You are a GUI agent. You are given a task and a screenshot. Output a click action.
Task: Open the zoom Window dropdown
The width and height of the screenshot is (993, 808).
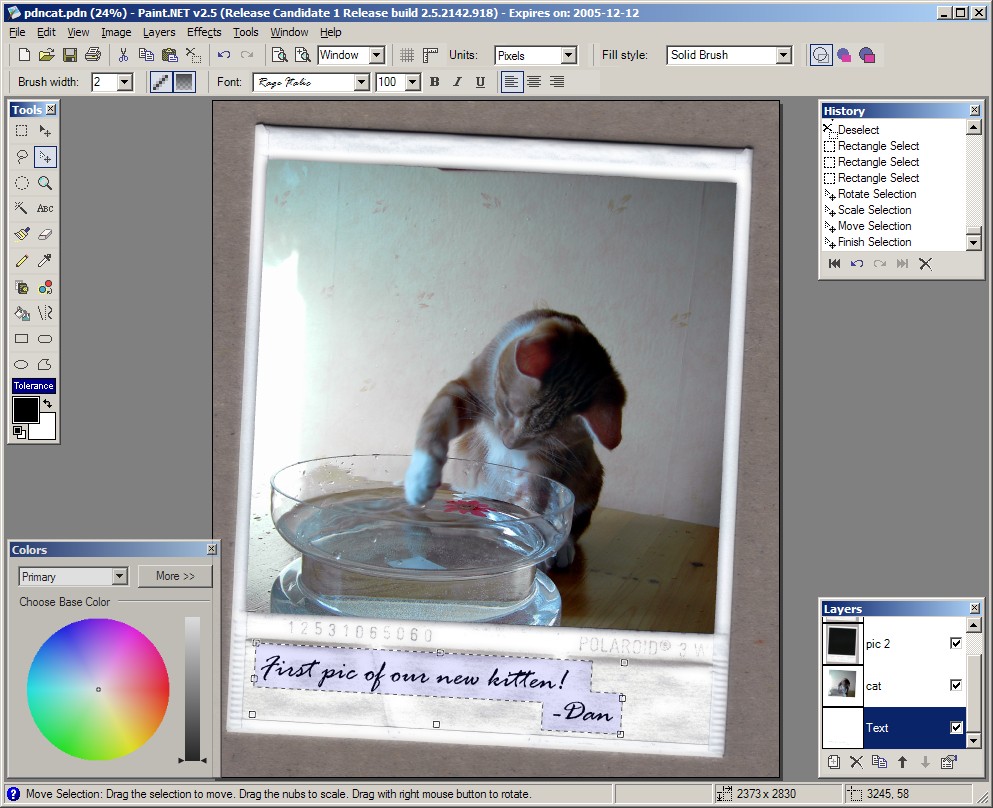click(377, 55)
